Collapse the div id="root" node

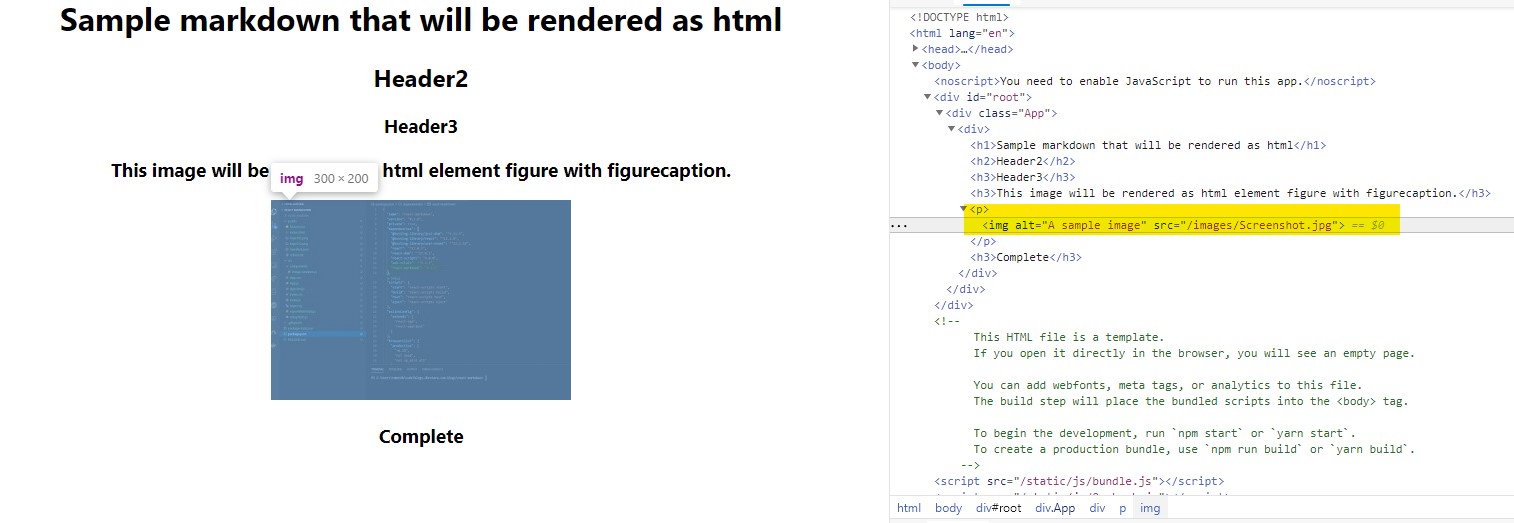tap(927, 97)
